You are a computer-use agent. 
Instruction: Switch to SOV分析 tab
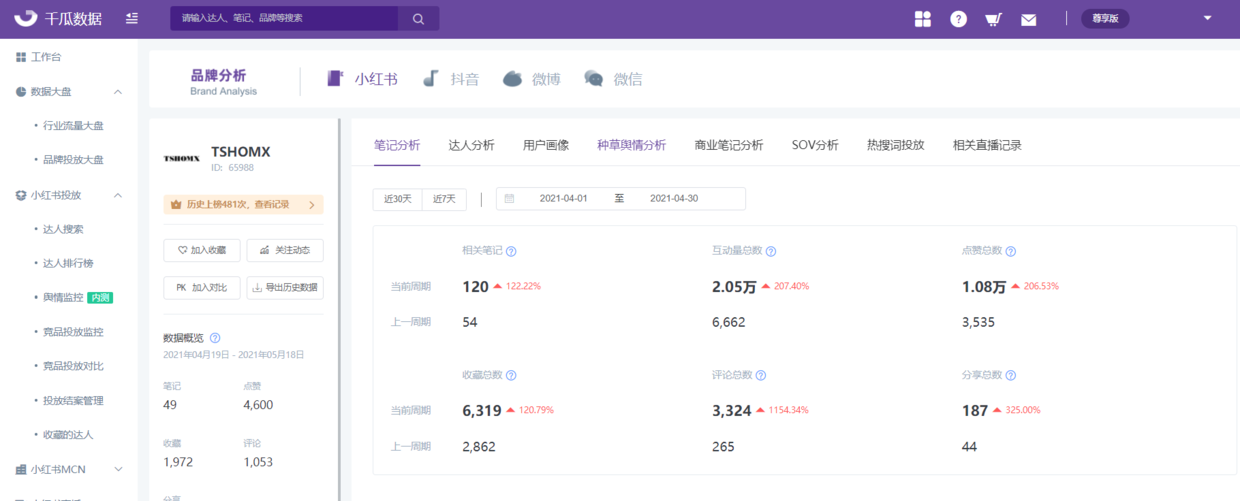tap(815, 145)
